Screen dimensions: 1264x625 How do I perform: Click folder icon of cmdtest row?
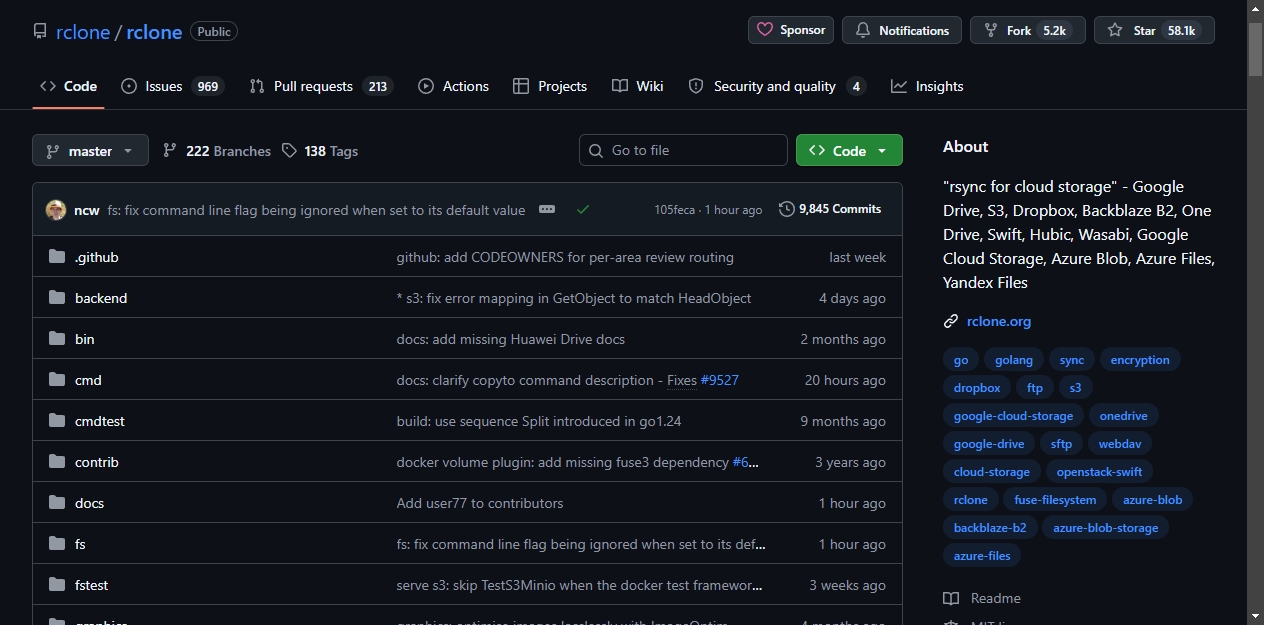[57, 421]
